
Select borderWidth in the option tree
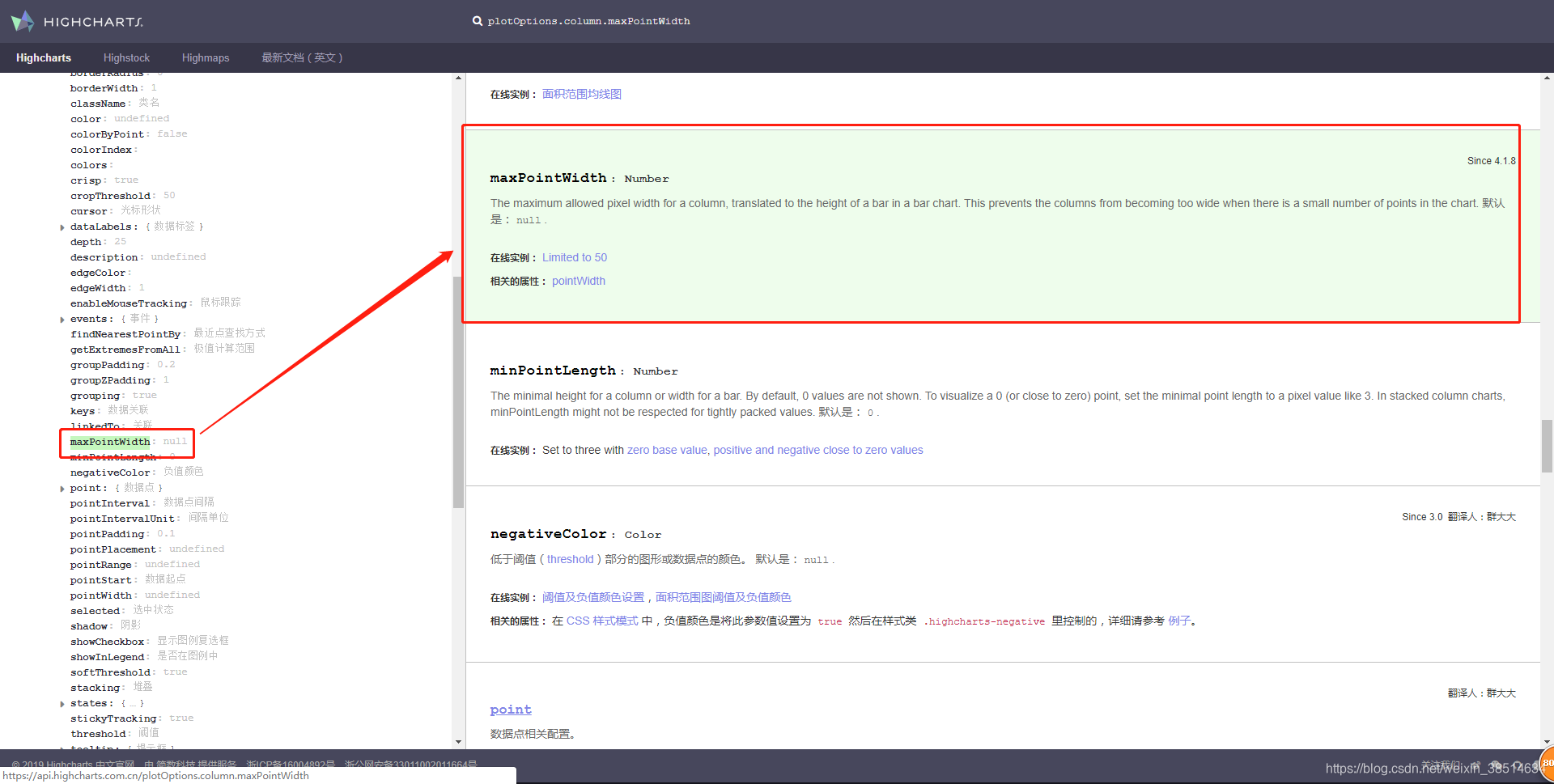(x=104, y=88)
